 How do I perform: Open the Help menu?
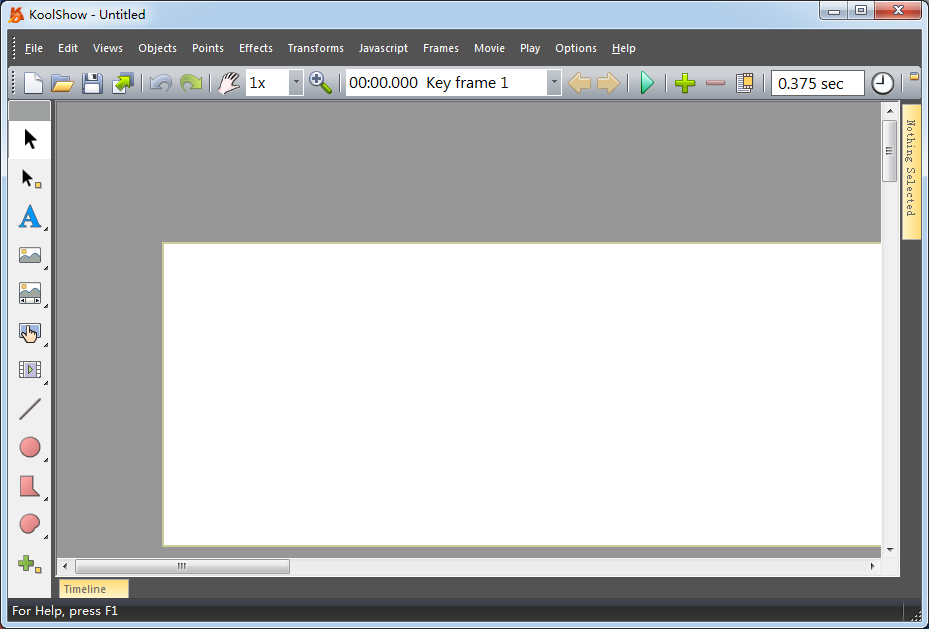623,48
